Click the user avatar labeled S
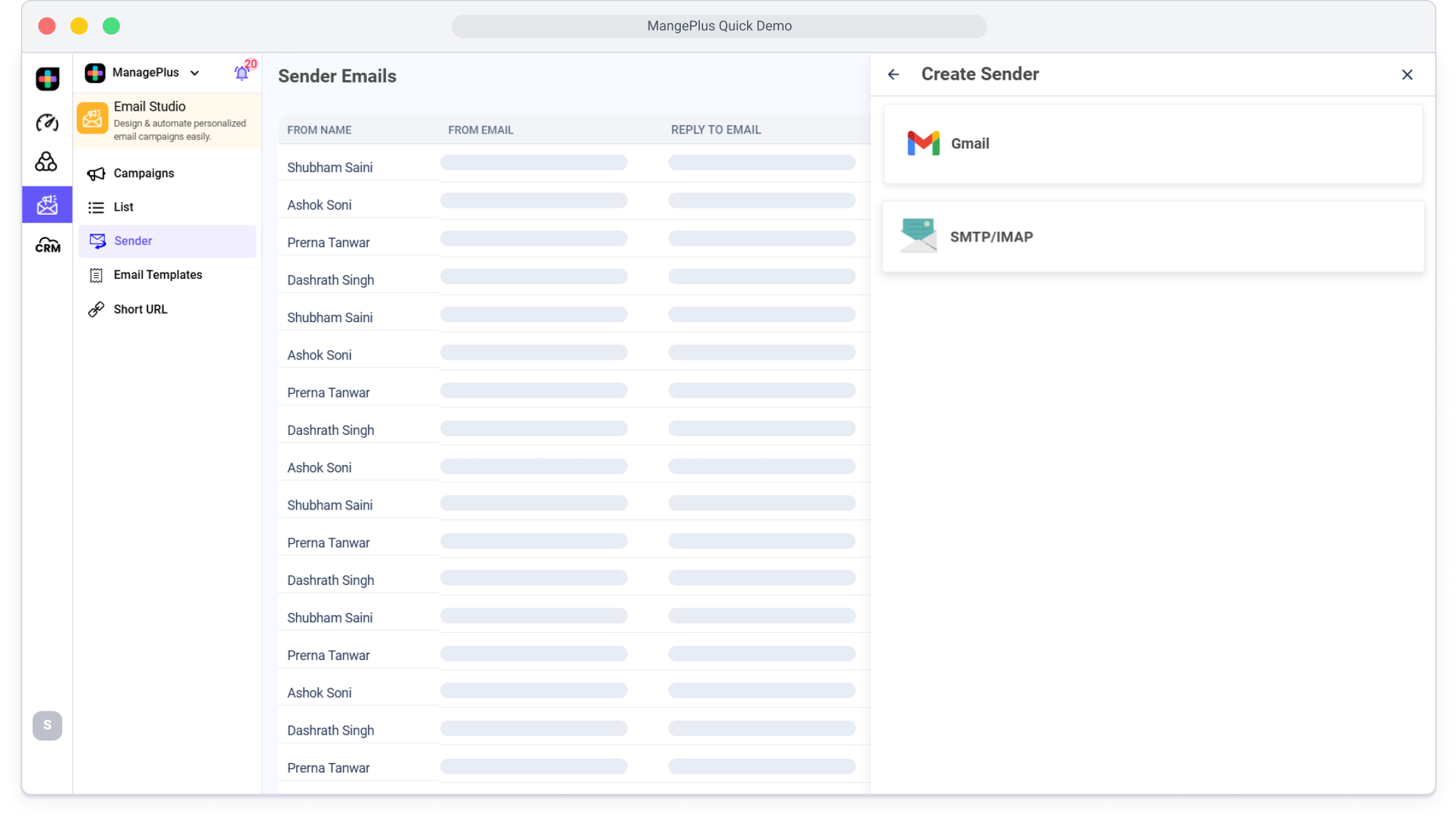The height and width of the screenshot is (820, 1456). click(x=47, y=726)
